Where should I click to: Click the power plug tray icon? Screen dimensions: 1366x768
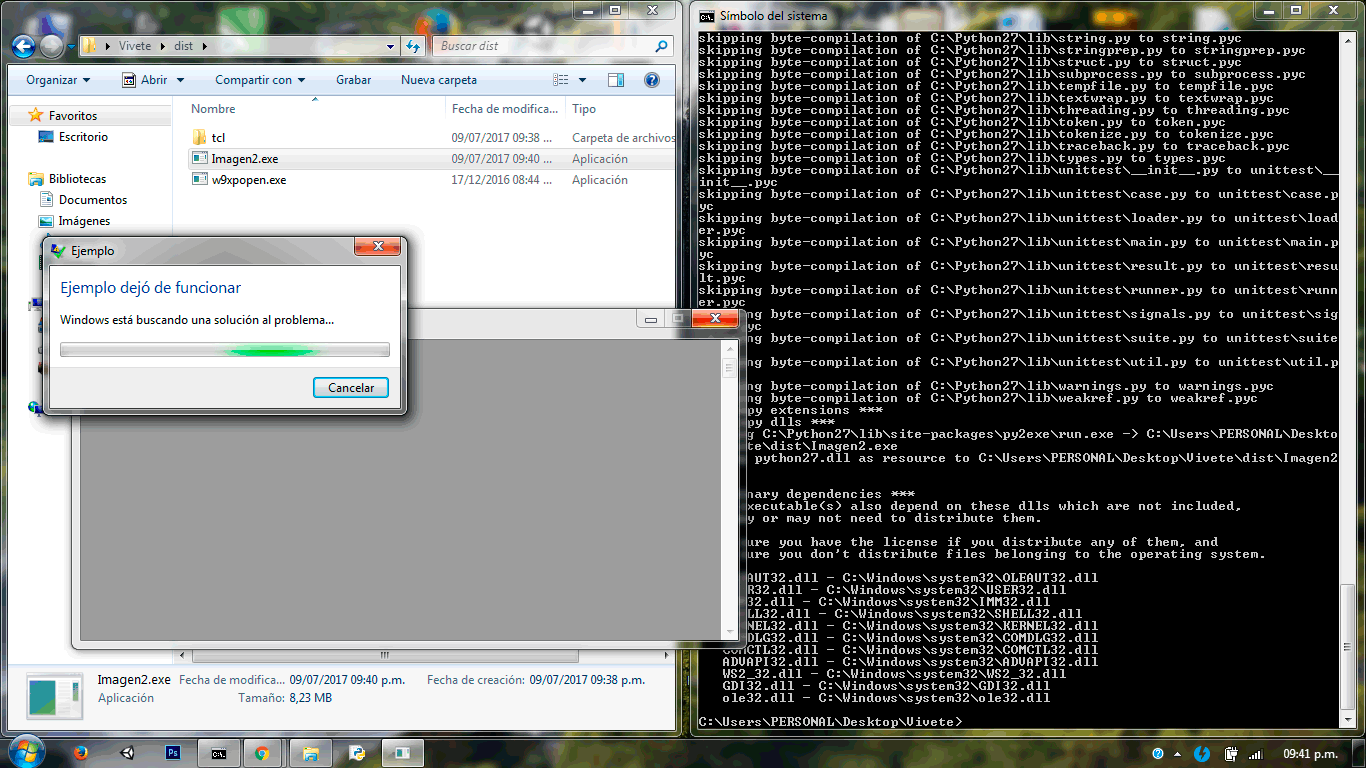1231,753
